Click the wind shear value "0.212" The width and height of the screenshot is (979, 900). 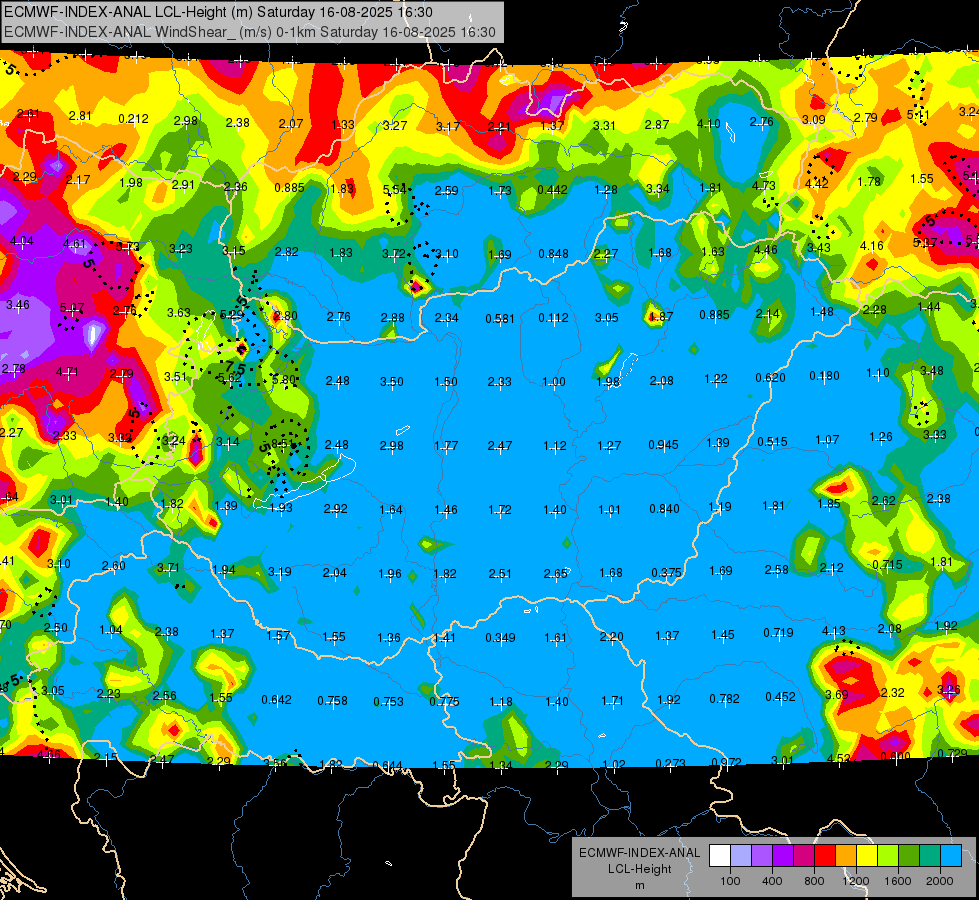(134, 119)
